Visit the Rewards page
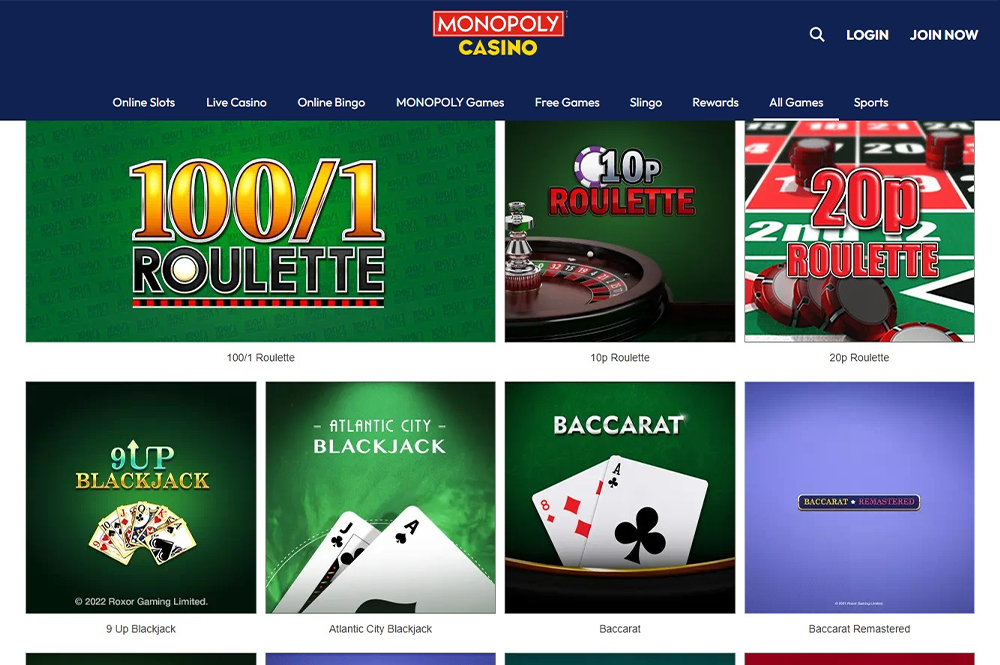The image size is (1000, 665). [715, 103]
